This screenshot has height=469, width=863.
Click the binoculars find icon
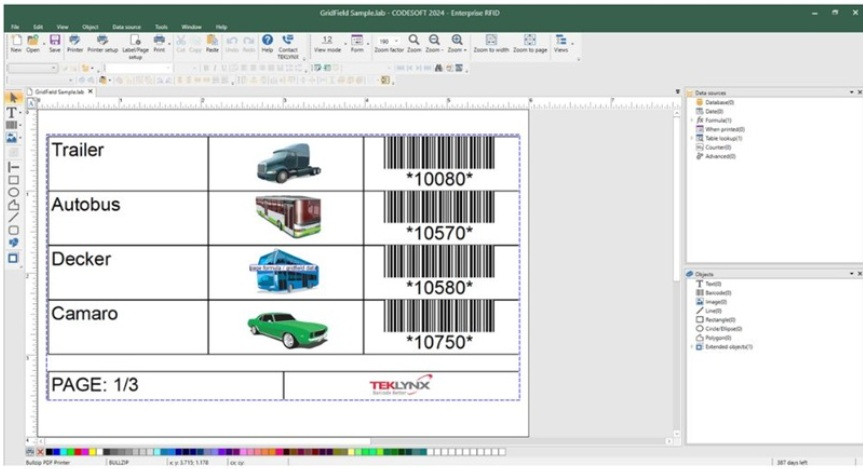[439, 68]
